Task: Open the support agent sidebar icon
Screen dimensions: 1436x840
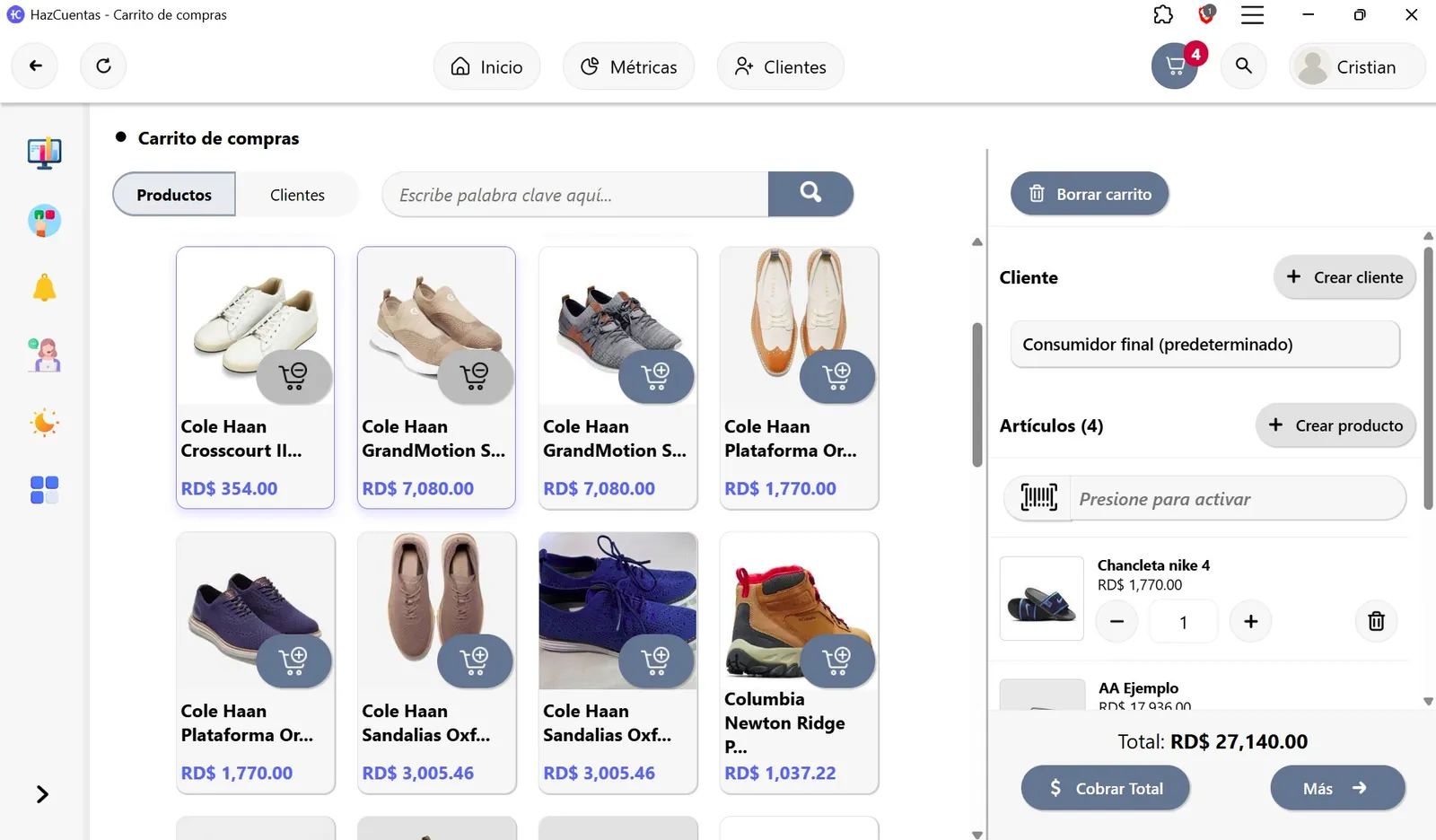Action: point(44,355)
